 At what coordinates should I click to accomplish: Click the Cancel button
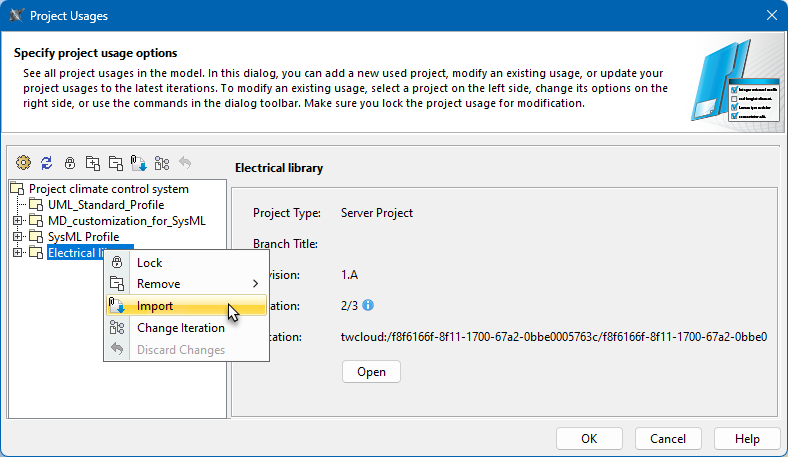click(x=667, y=438)
